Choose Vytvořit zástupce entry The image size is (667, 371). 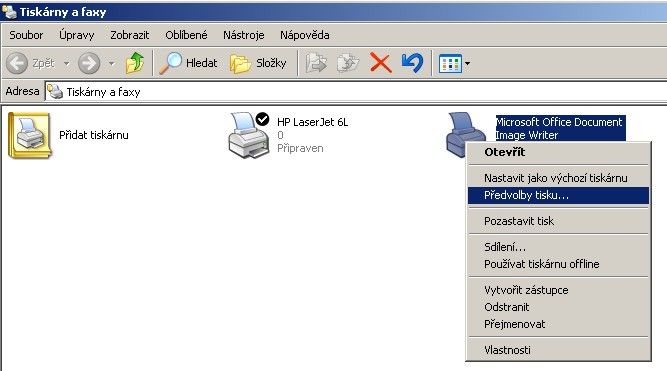click(x=558, y=290)
